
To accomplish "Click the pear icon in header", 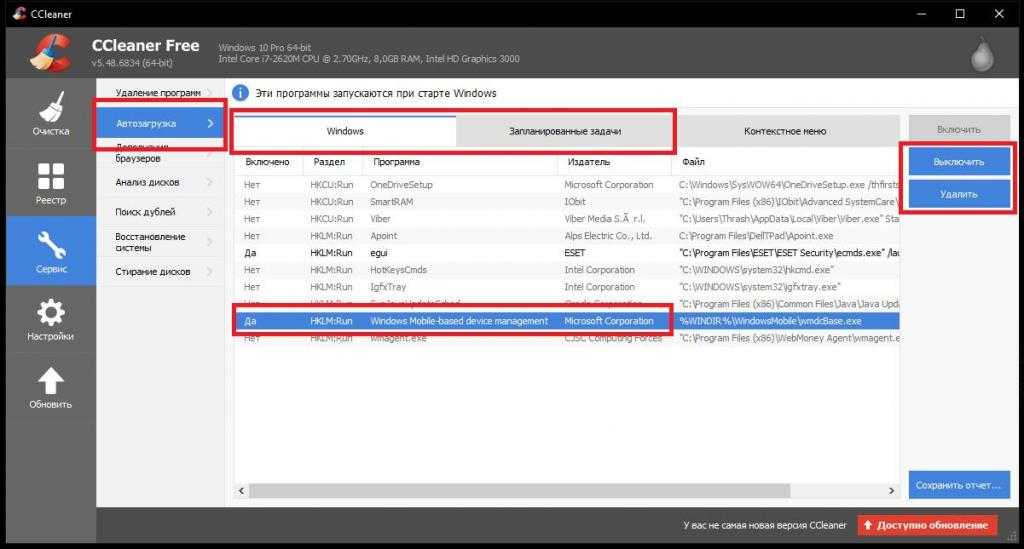I will pyautogui.click(x=981, y=54).
